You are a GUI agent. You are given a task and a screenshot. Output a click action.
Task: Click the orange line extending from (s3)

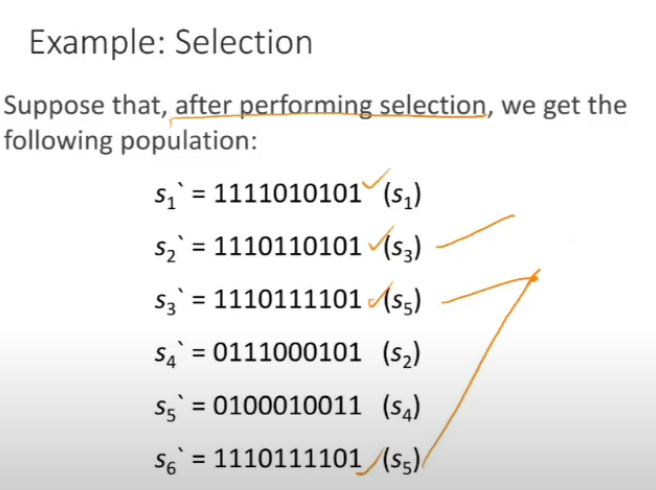(x=476, y=231)
